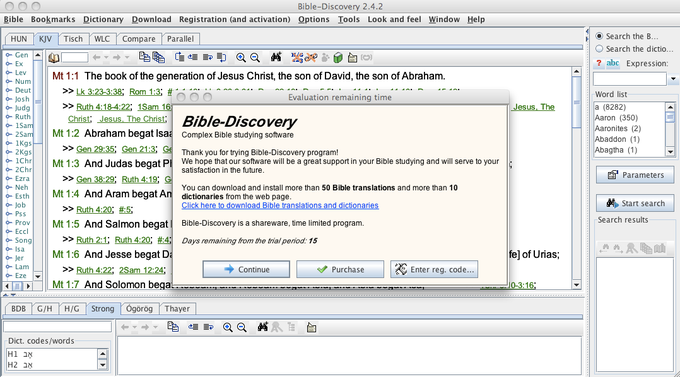
Task: Open the Bookmarks menu
Action: [x=53, y=20]
